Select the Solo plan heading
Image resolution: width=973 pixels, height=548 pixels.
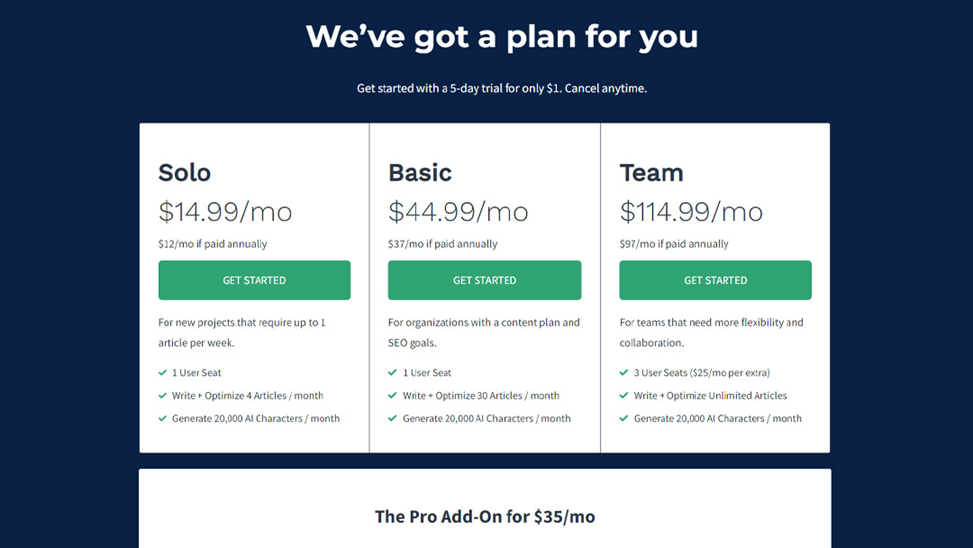(184, 173)
